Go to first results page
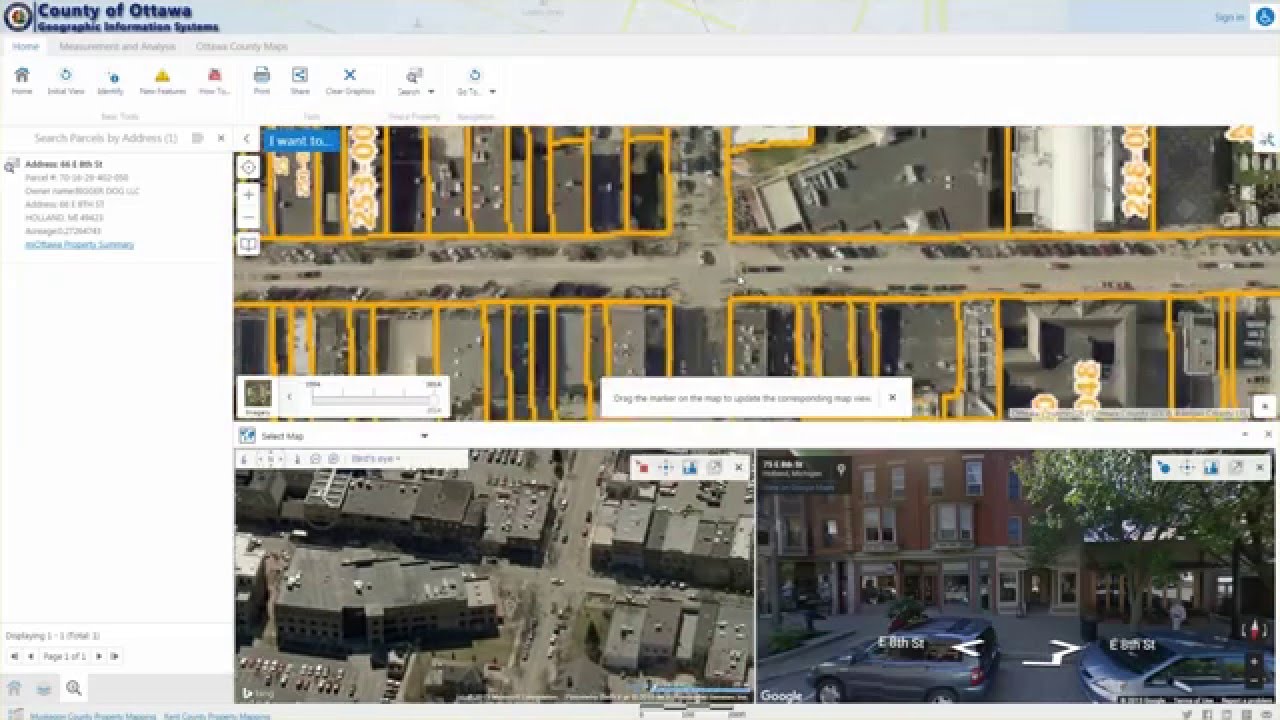This screenshot has height=720, width=1280. pyautogui.click(x=14, y=656)
